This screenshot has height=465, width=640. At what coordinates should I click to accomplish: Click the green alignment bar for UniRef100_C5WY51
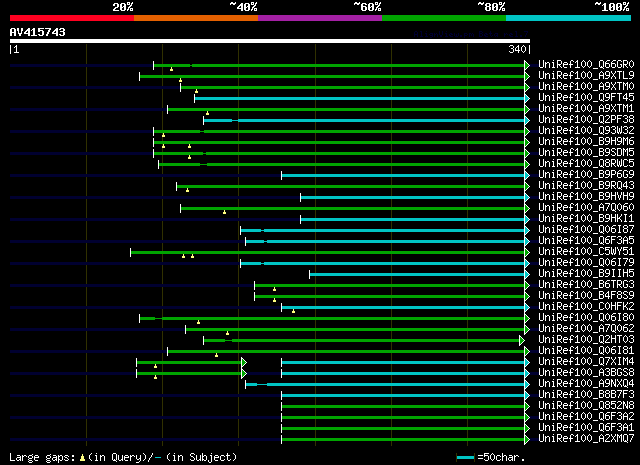[x=328, y=253]
